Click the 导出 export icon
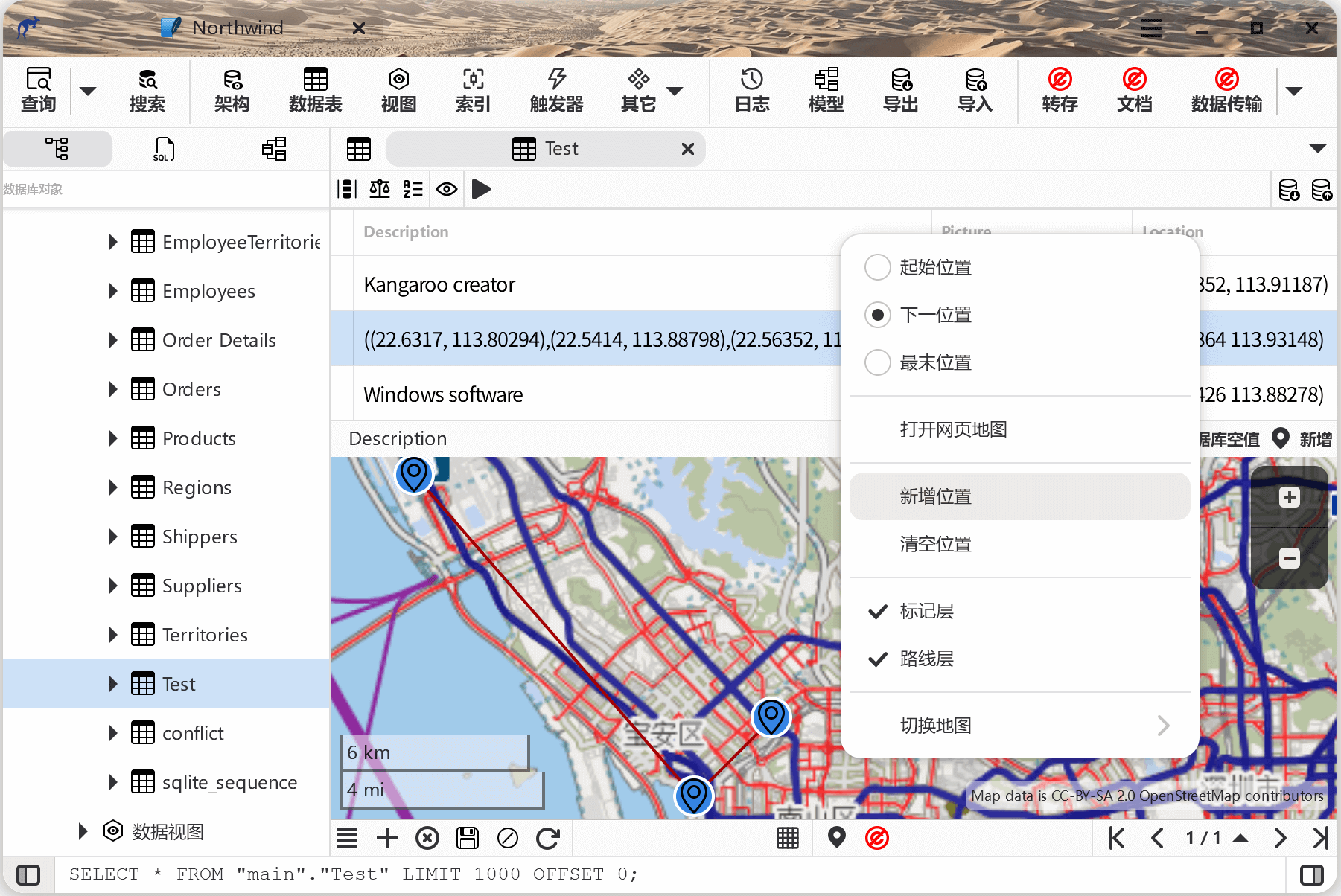Image resolution: width=1341 pixels, height=896 pixels. 900,90
